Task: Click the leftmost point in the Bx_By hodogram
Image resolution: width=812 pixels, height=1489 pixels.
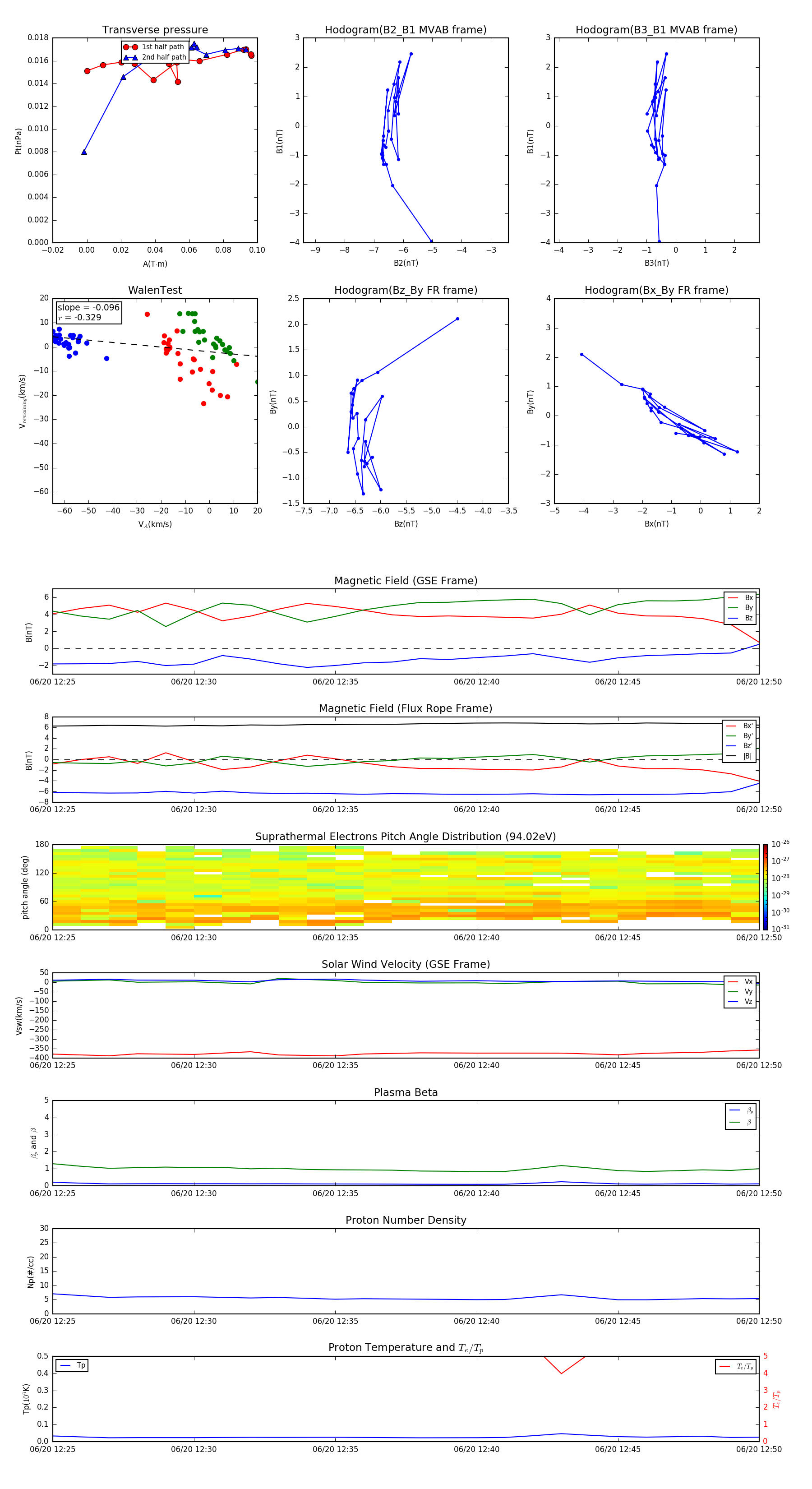Action: click(581, 354)
